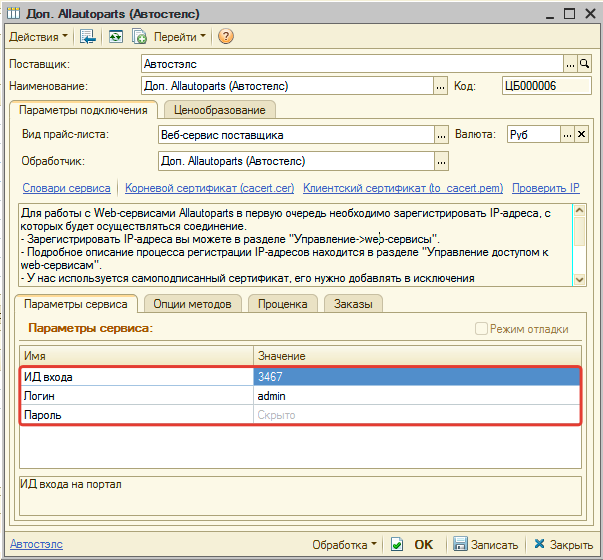
Task: Close the window via title bar X
Action: [590, 14]
